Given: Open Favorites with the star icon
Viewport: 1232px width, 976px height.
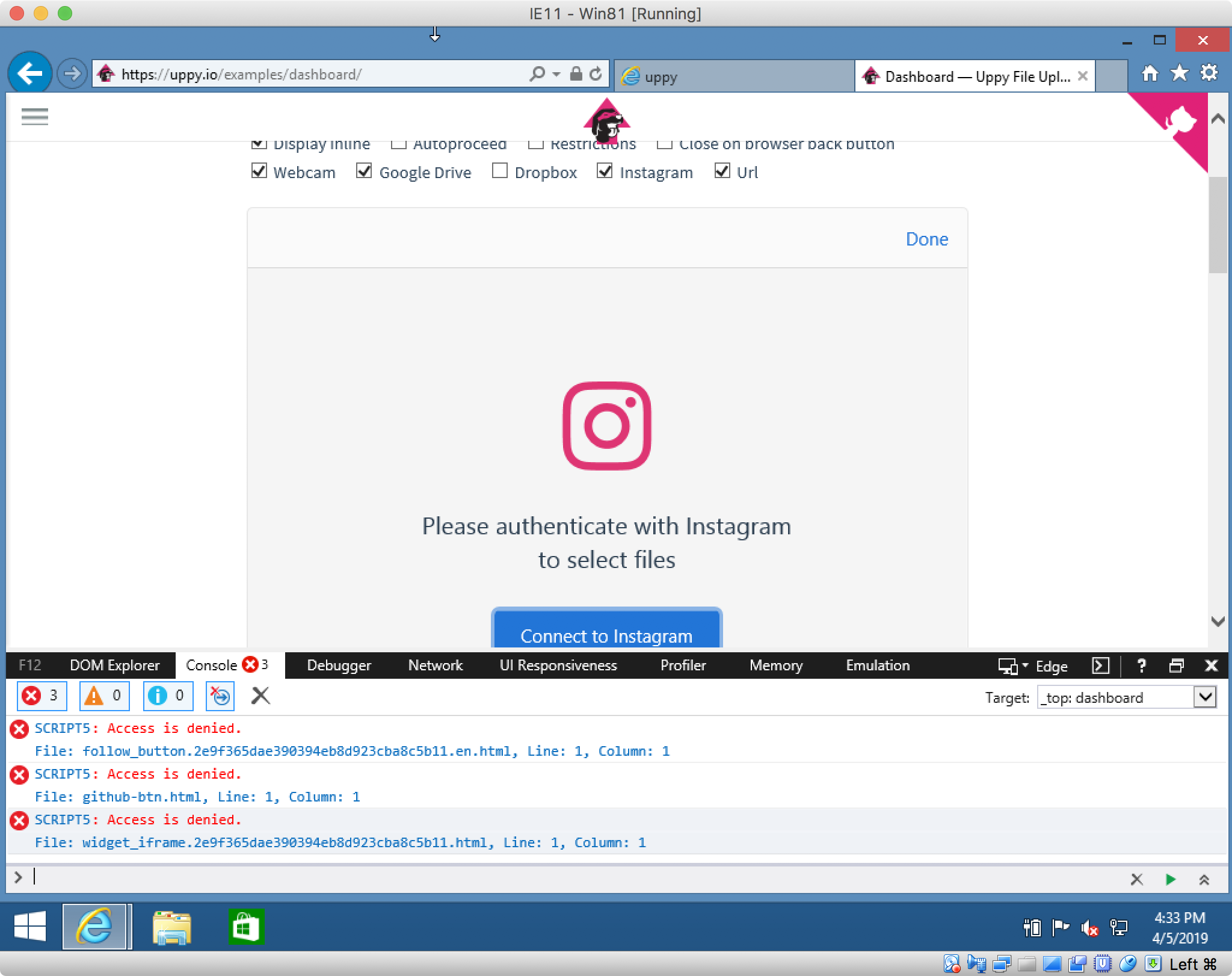Looking at the screenshot, I should [1179, 73].
